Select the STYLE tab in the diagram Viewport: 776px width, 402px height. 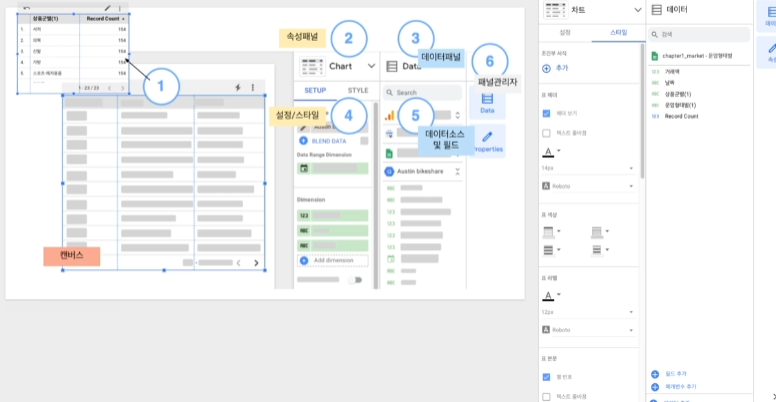point(358,91)
